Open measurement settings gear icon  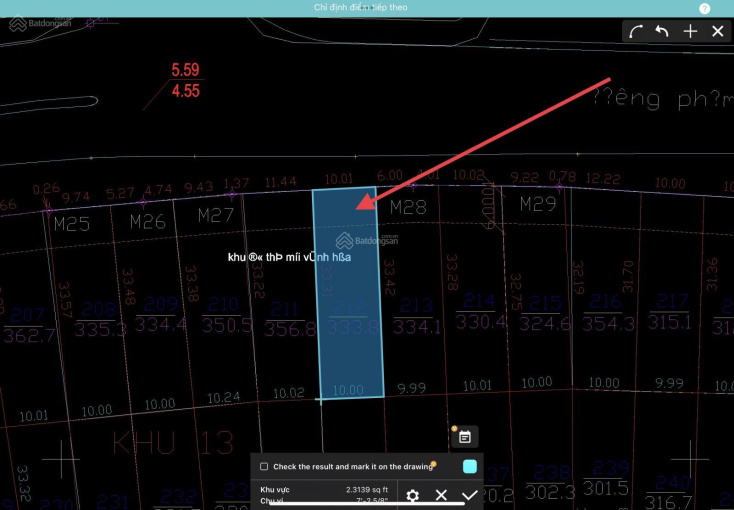(x=412, y=495)
